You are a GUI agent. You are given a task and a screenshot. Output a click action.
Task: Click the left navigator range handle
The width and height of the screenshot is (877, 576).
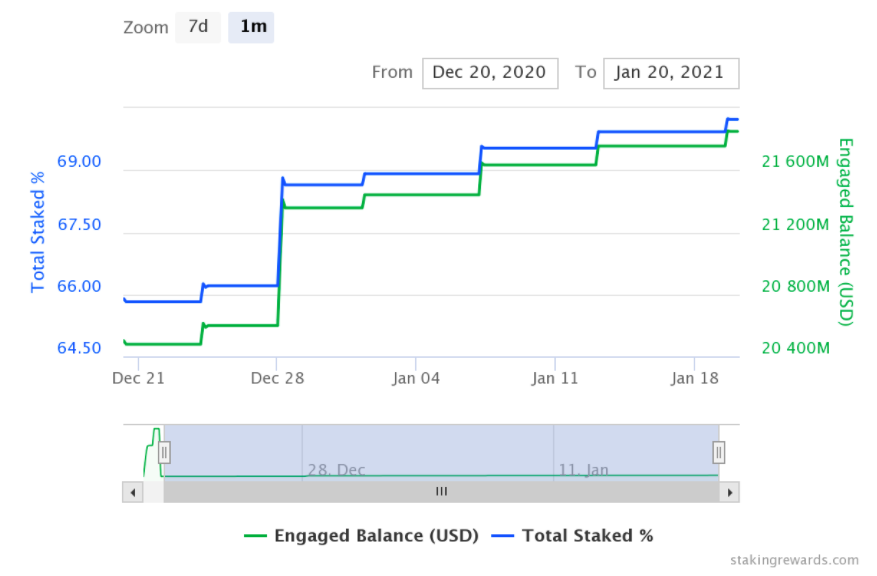(x=164, y=452)
